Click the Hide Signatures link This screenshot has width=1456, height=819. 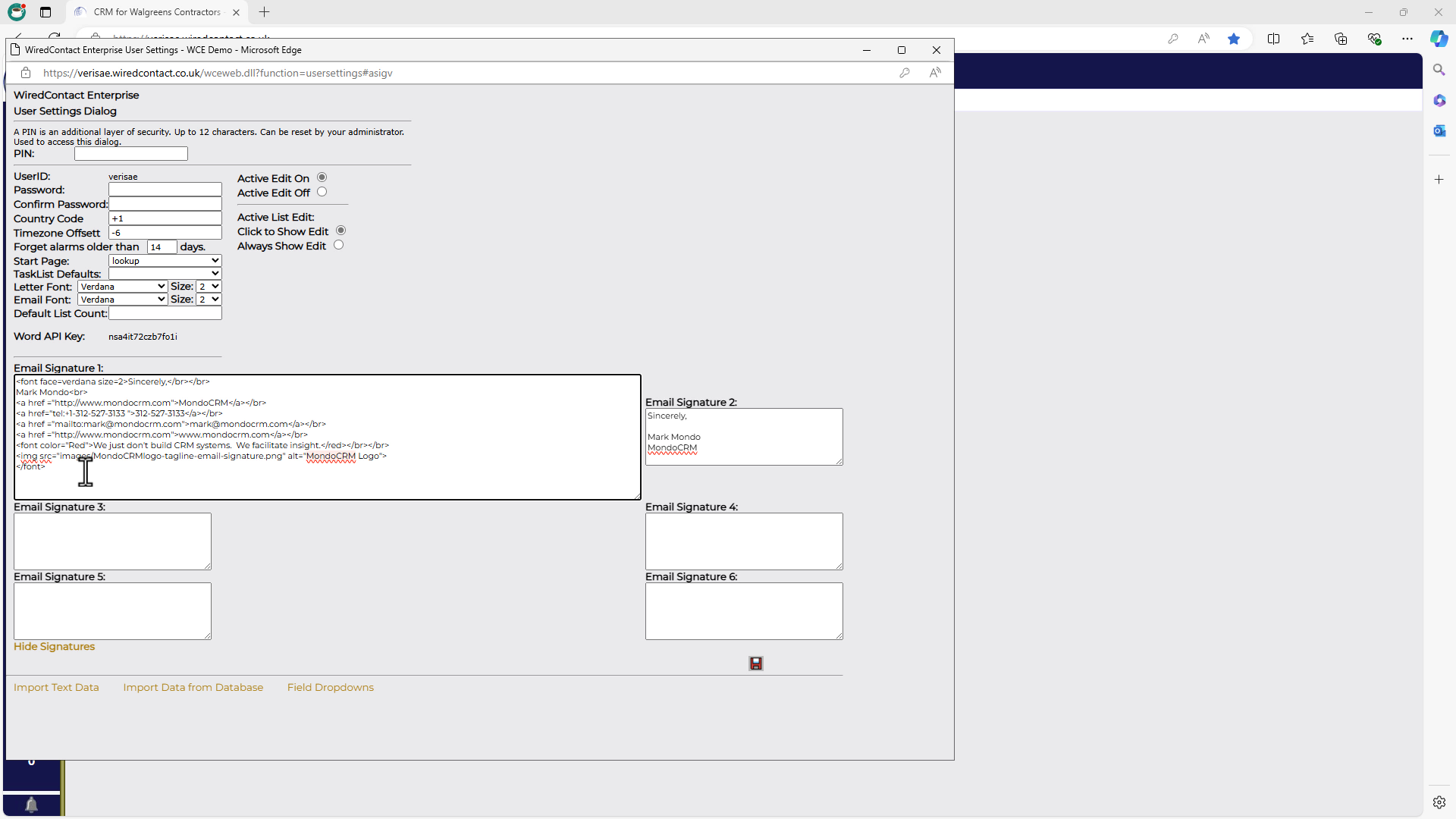pos(54,647)
